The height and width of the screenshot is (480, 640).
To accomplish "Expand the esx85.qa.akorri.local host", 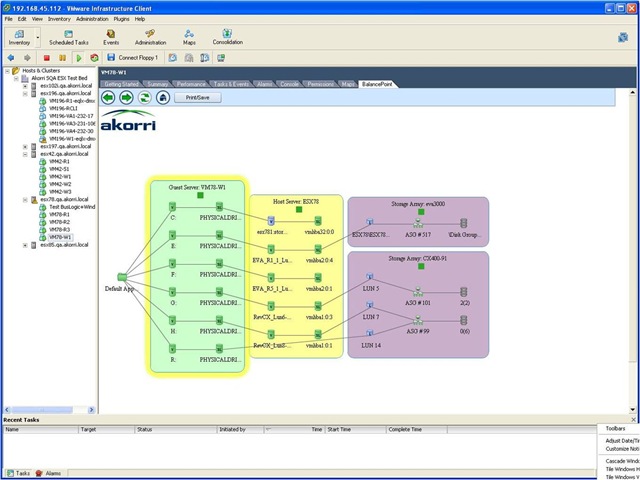I will [25, 245].
